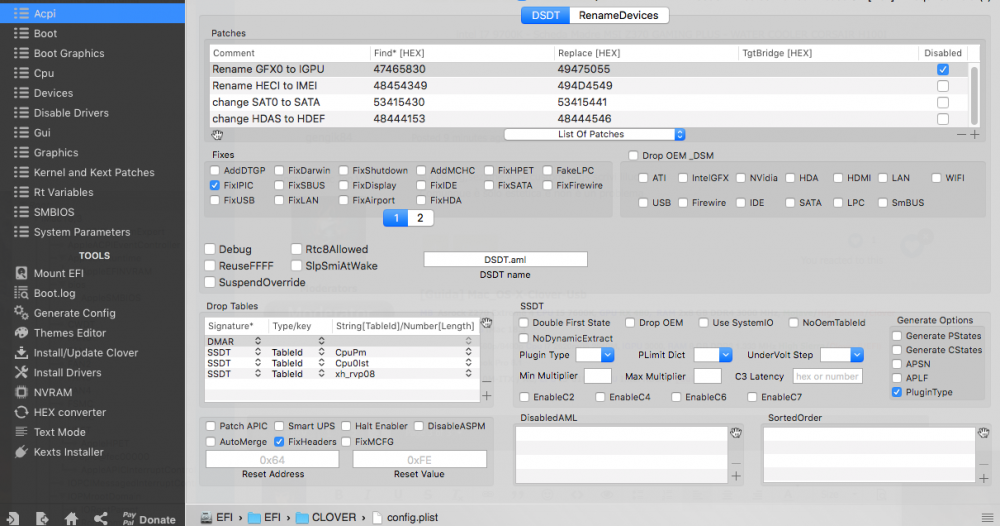Screen dimensions: 1000x526
Task: Click the hand icon in DisabledAML
Action: (736, 433)
